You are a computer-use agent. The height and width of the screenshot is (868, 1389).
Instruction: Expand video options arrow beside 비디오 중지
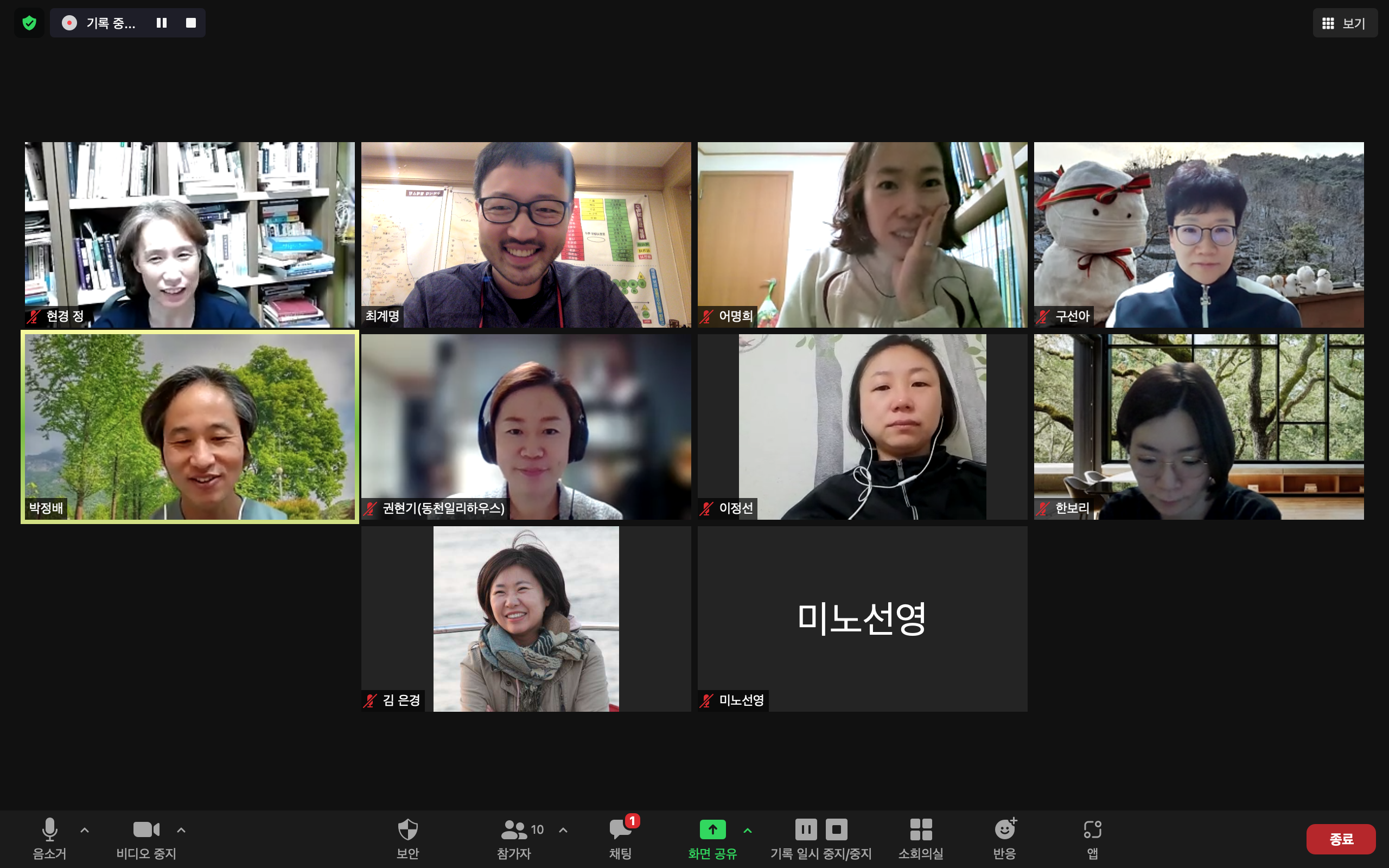(181, 829)
